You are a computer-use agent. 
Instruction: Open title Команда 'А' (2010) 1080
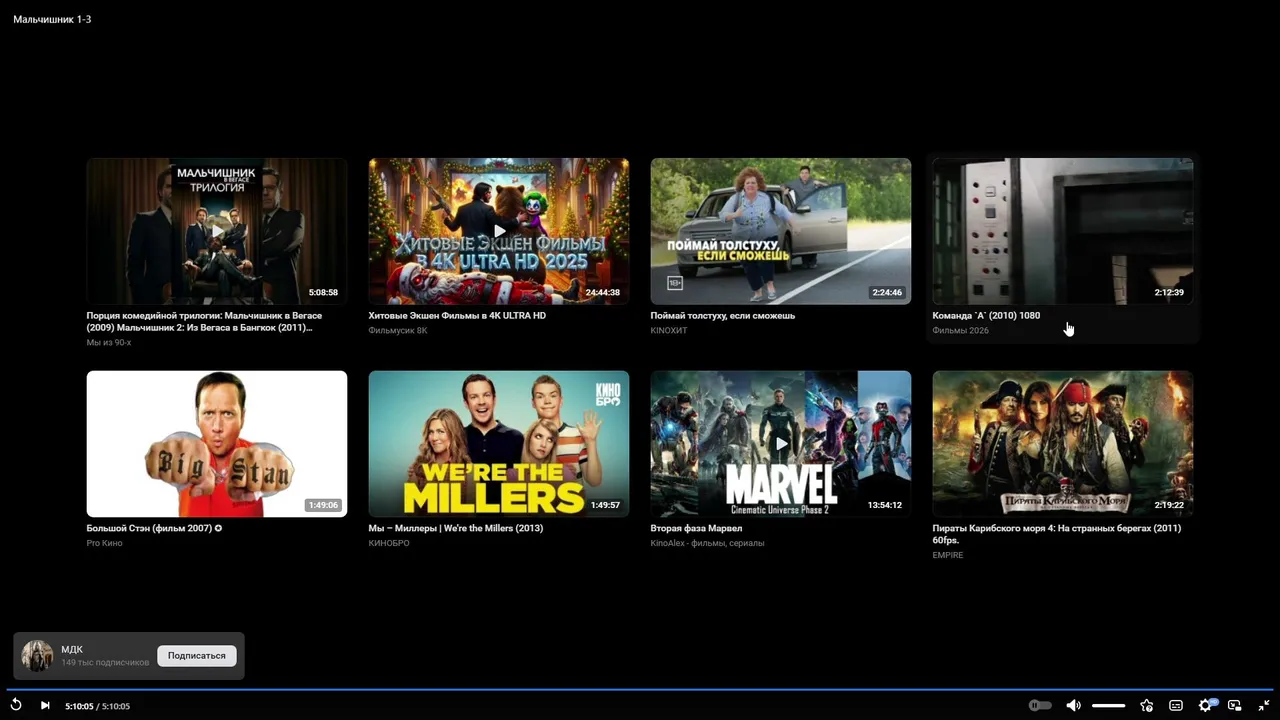pyautogui.click(x=986, y=316)
